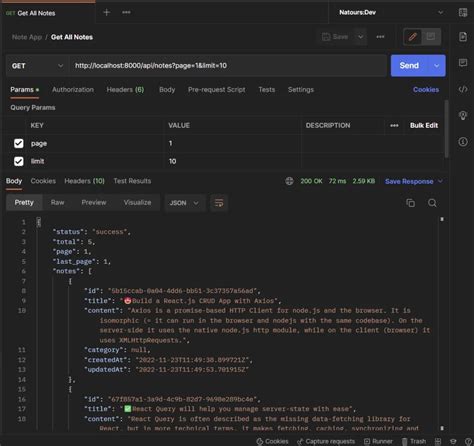Click the 2.59 KB response size
Screen dimensions: 474x446
click(x=364, y=181)
